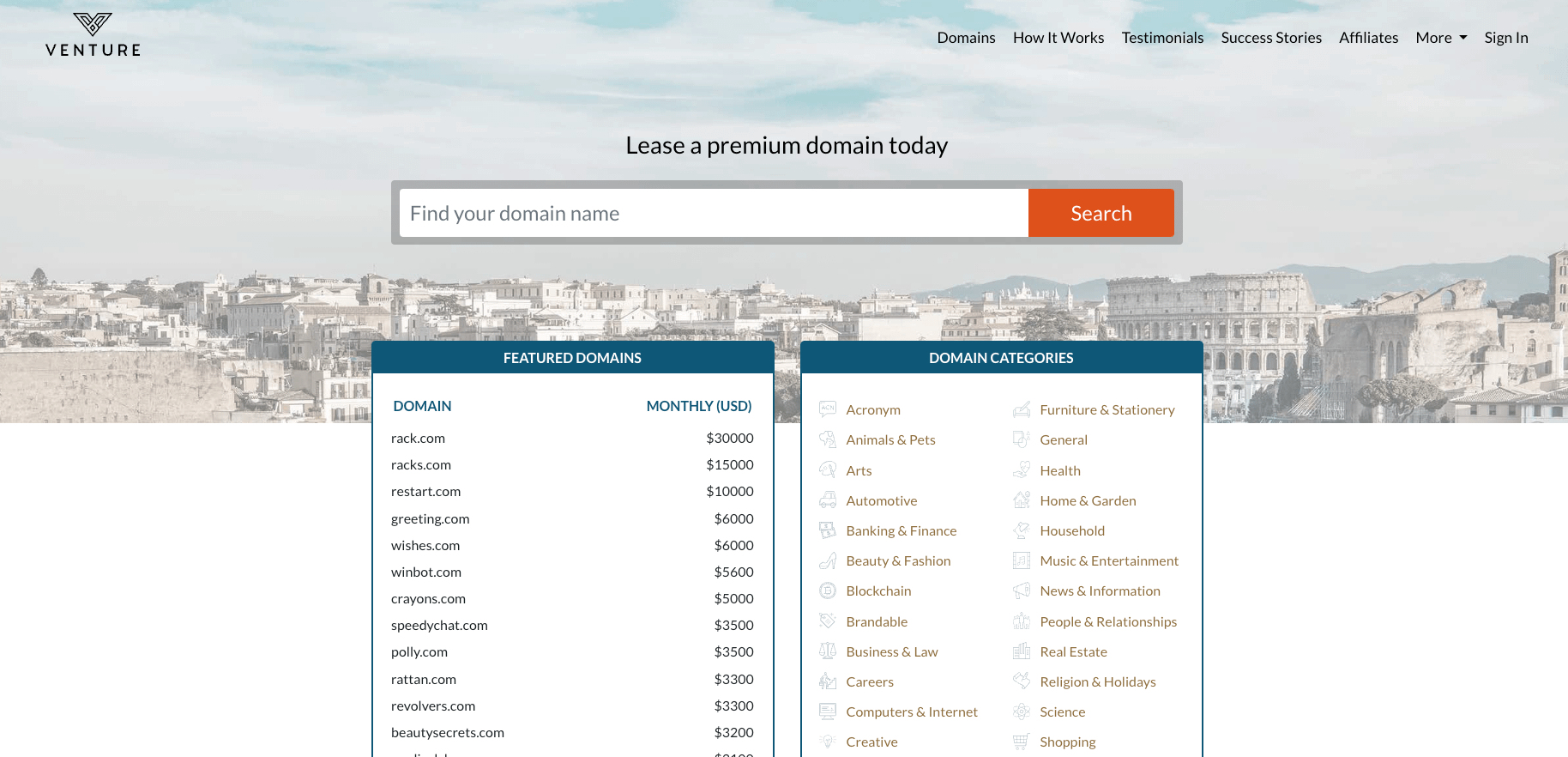Image resolution: width=1568 pixels, height=757 pixels.
Task: Click the News & Information megaphone icon
Action: [x=1022, y=590]
